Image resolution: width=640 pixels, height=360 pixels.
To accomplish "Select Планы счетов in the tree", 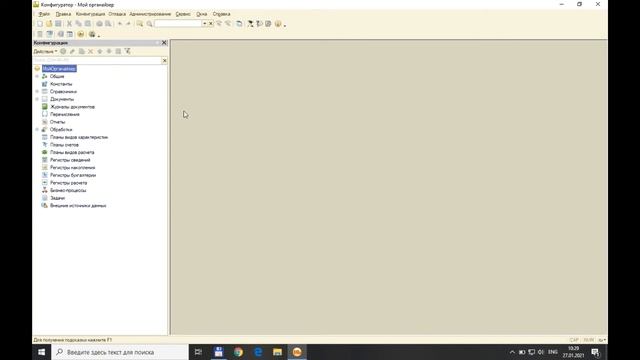I will click(64, 145).
